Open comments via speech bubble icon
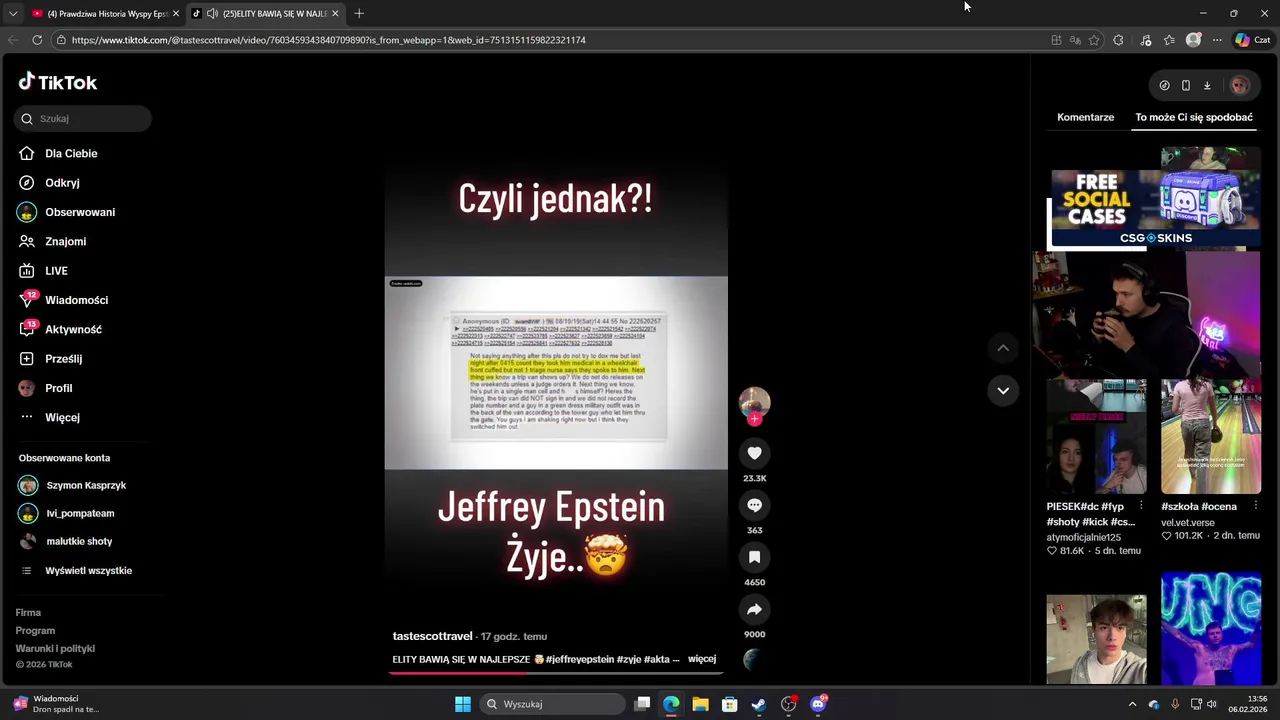1280x720 pixels. tap(754, 505)
